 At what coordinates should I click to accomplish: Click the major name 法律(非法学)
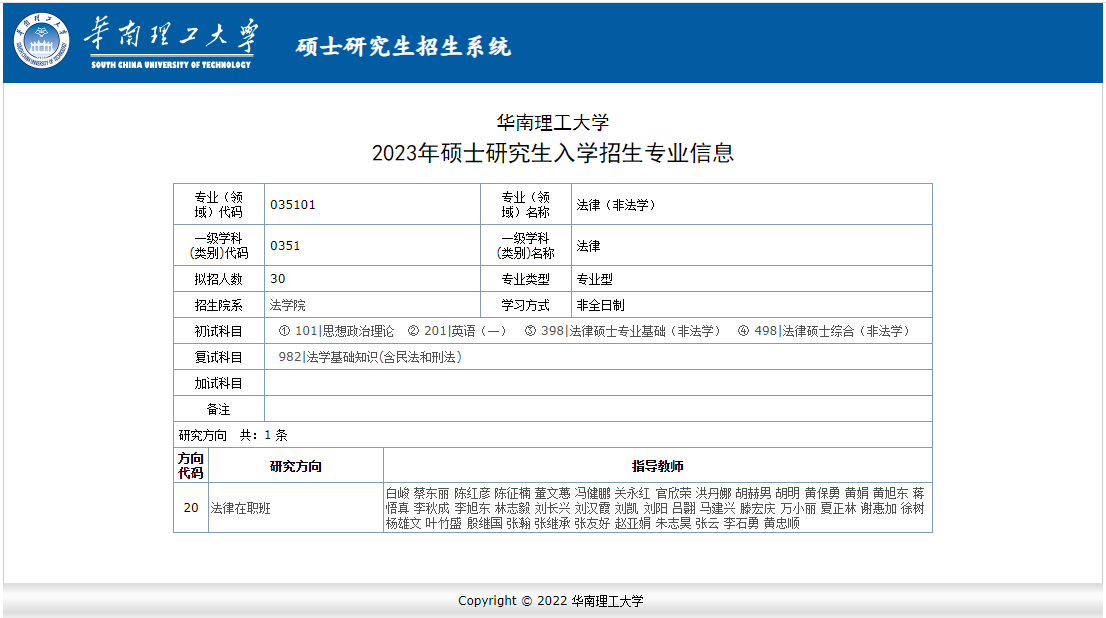[616, 205]
